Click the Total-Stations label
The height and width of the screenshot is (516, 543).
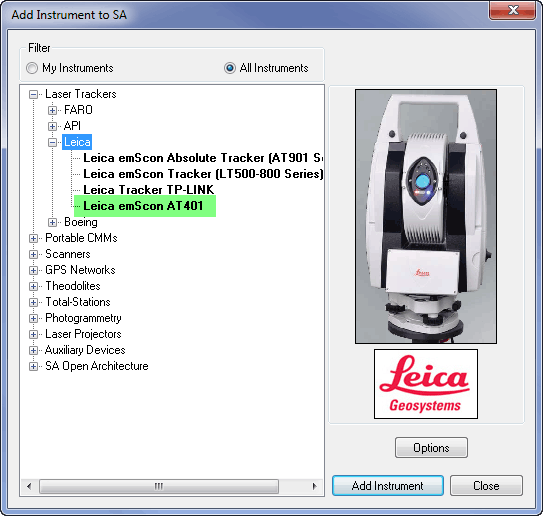pyautogui.click(x=78, y=302)
